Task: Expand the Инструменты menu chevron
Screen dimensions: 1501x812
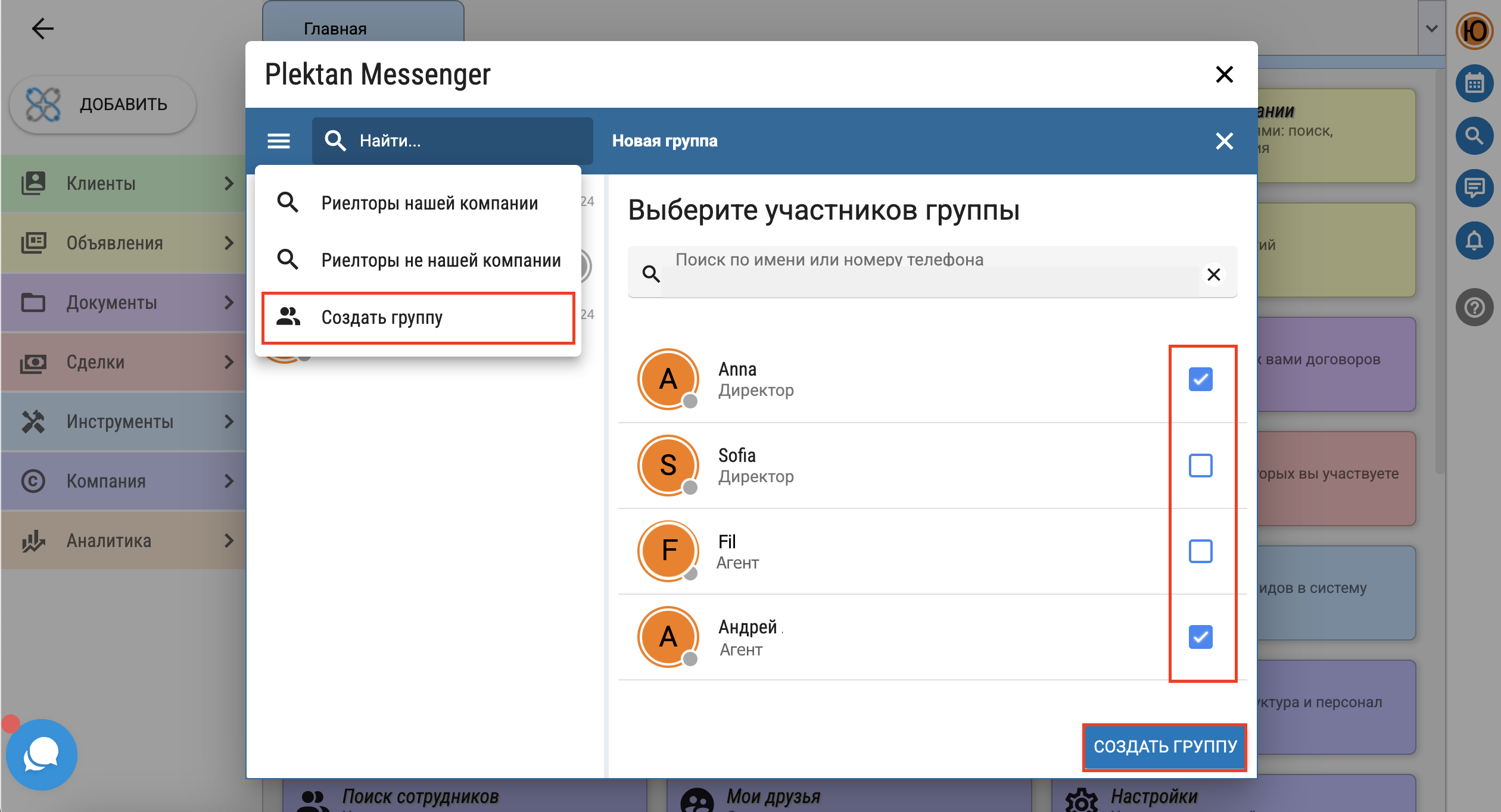Action: coord(229,421)
